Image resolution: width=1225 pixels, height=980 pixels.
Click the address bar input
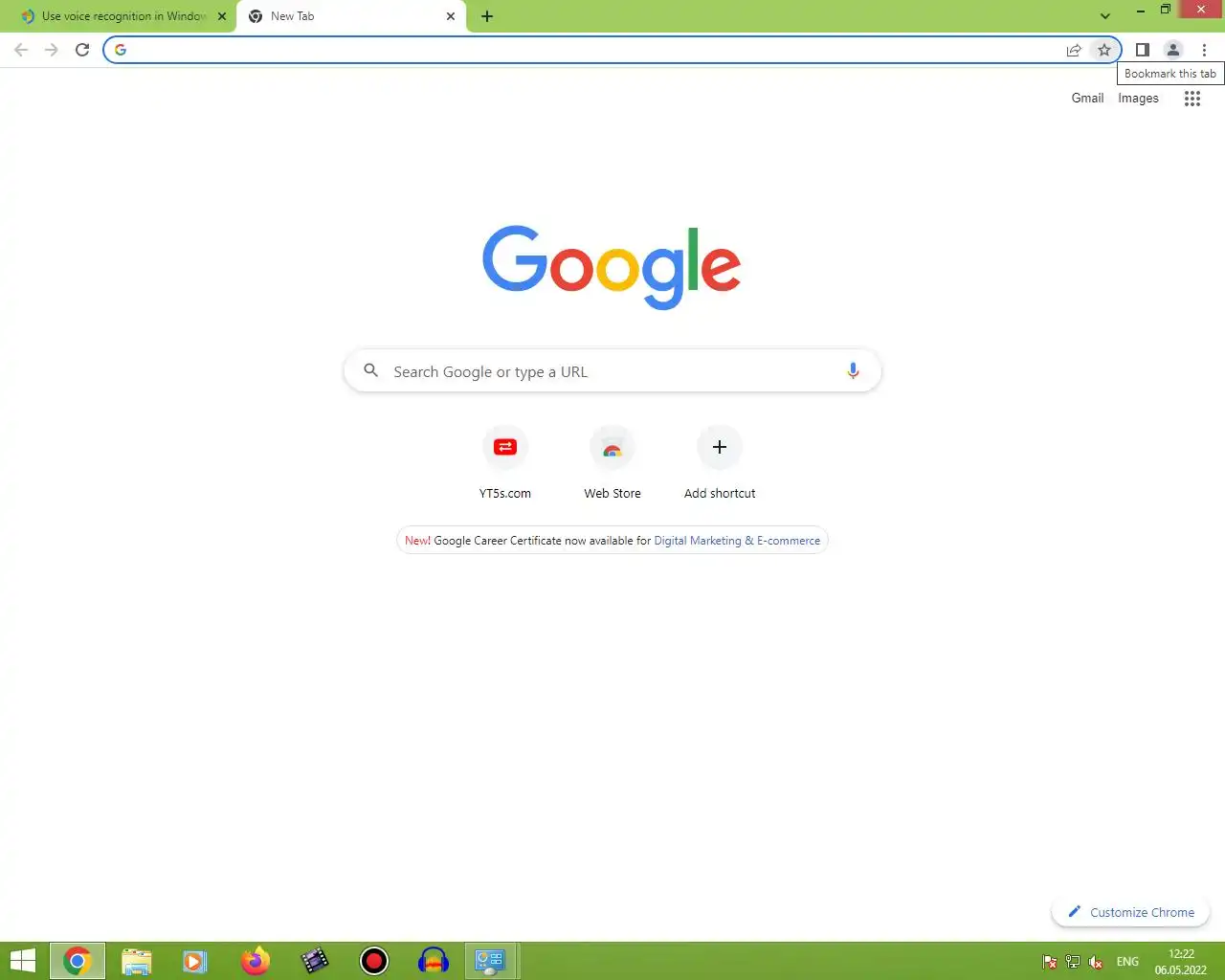(593, 50)
